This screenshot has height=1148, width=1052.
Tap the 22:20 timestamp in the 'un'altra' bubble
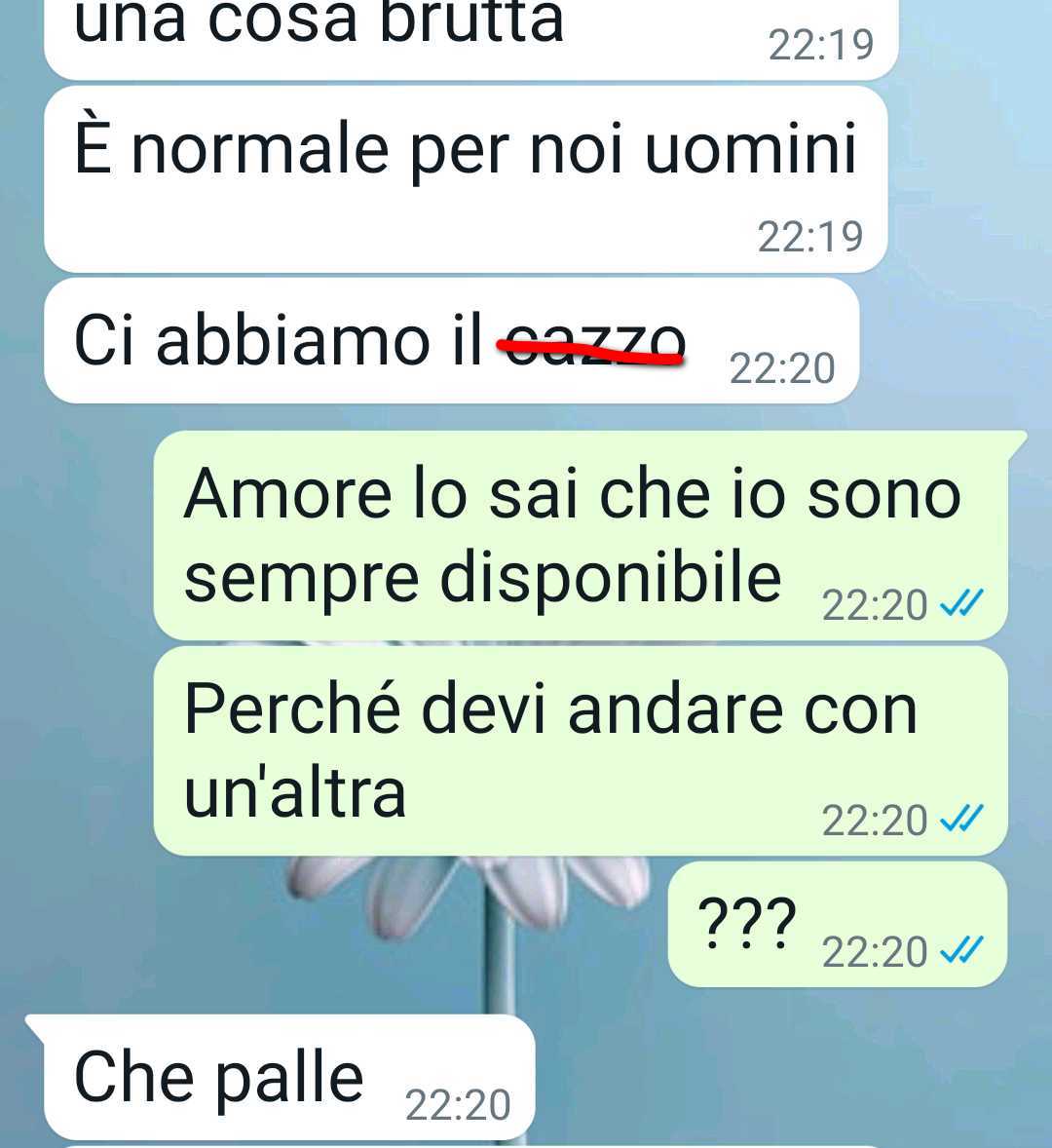[x=874, y=820]
